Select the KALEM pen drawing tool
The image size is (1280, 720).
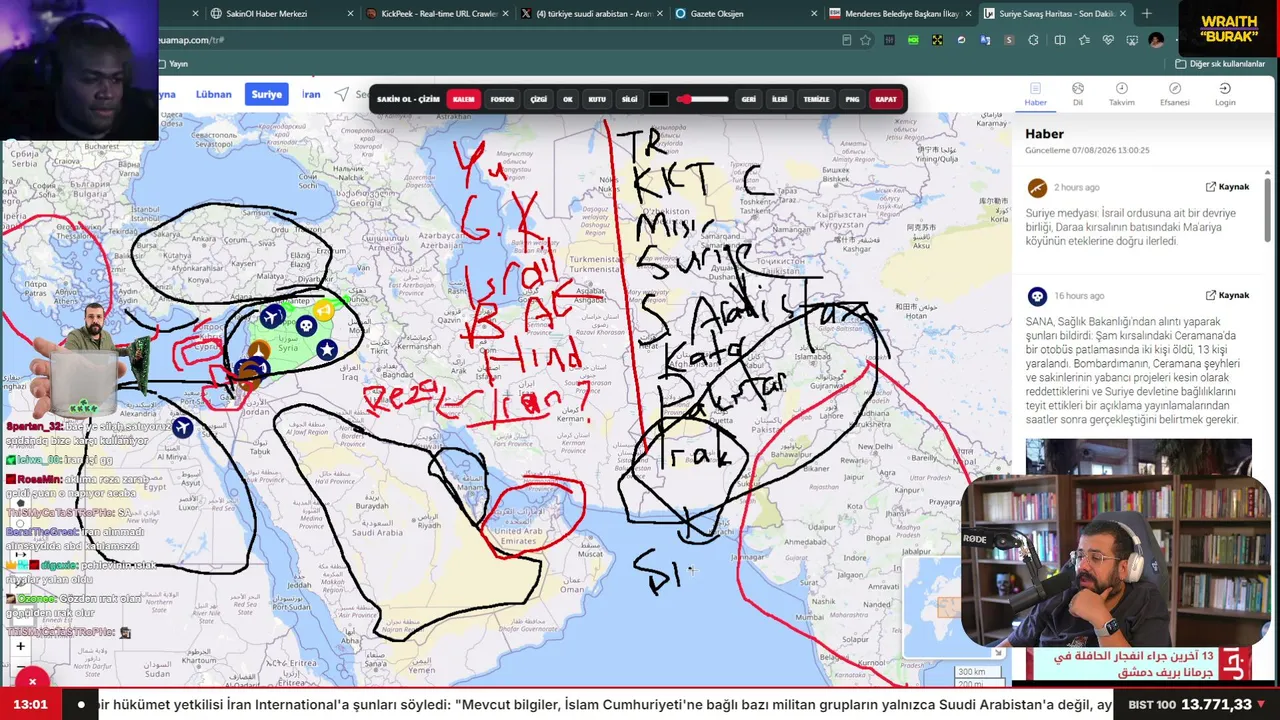click(x=463, y=99)
